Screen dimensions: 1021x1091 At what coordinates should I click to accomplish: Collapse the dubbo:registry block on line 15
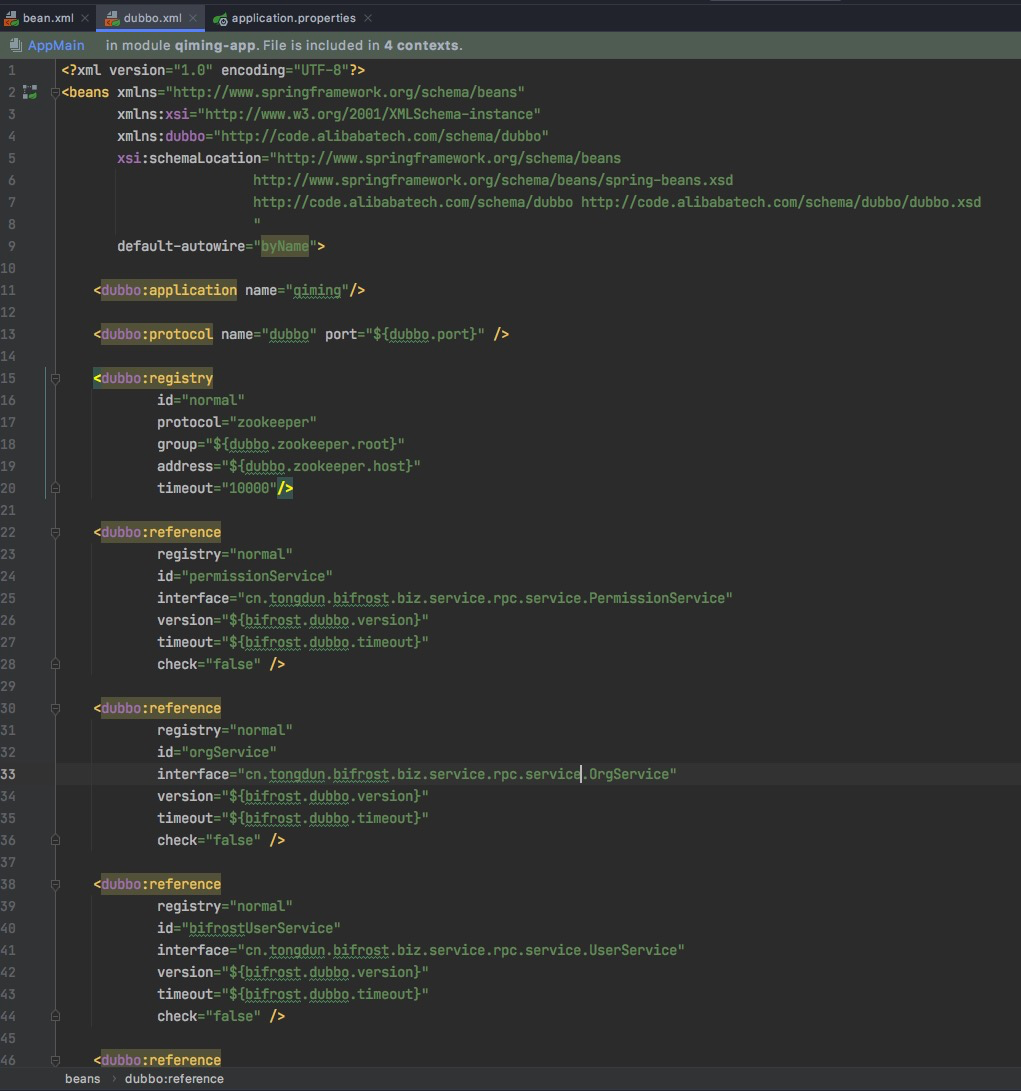pyautogui.click(x=55, y=378)
